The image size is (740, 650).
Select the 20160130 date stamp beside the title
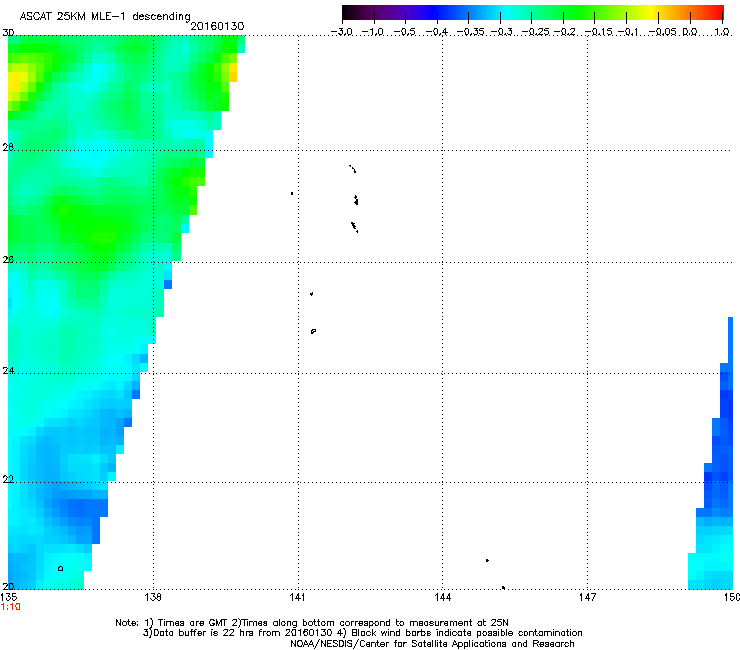(217, 26)
